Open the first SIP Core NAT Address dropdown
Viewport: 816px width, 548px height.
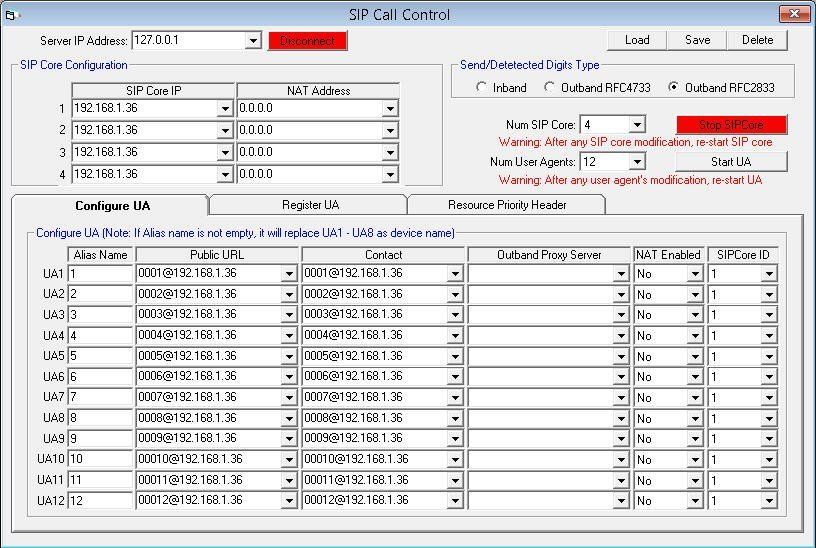[x=390, y=109]
